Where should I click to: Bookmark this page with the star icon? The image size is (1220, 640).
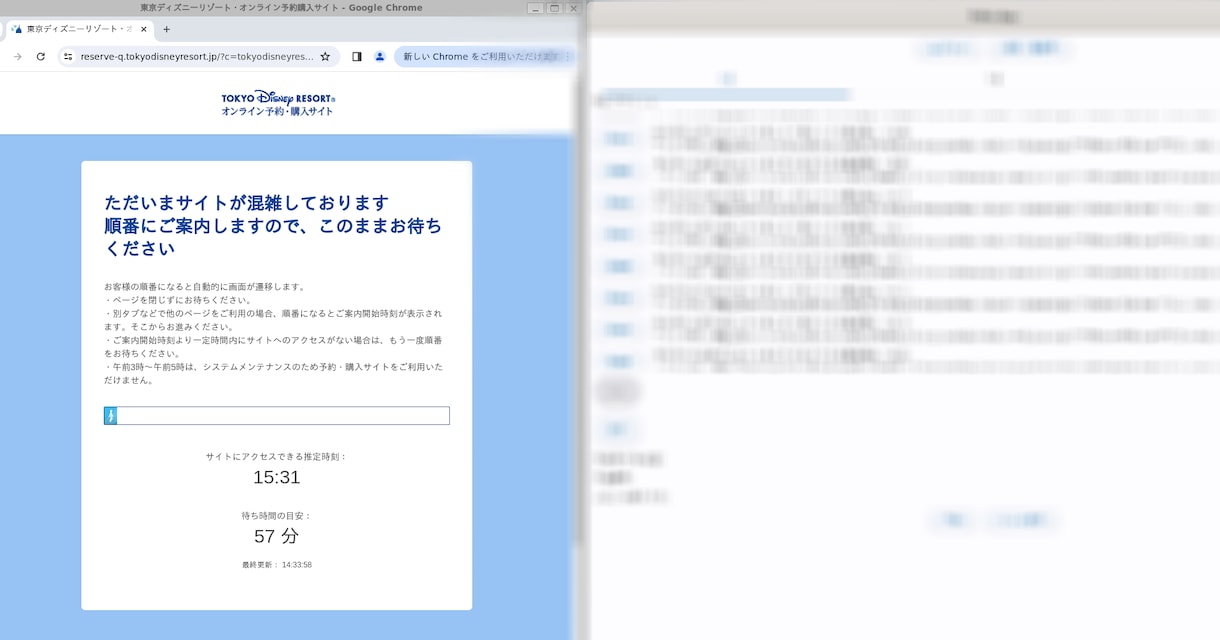[325, 57]
